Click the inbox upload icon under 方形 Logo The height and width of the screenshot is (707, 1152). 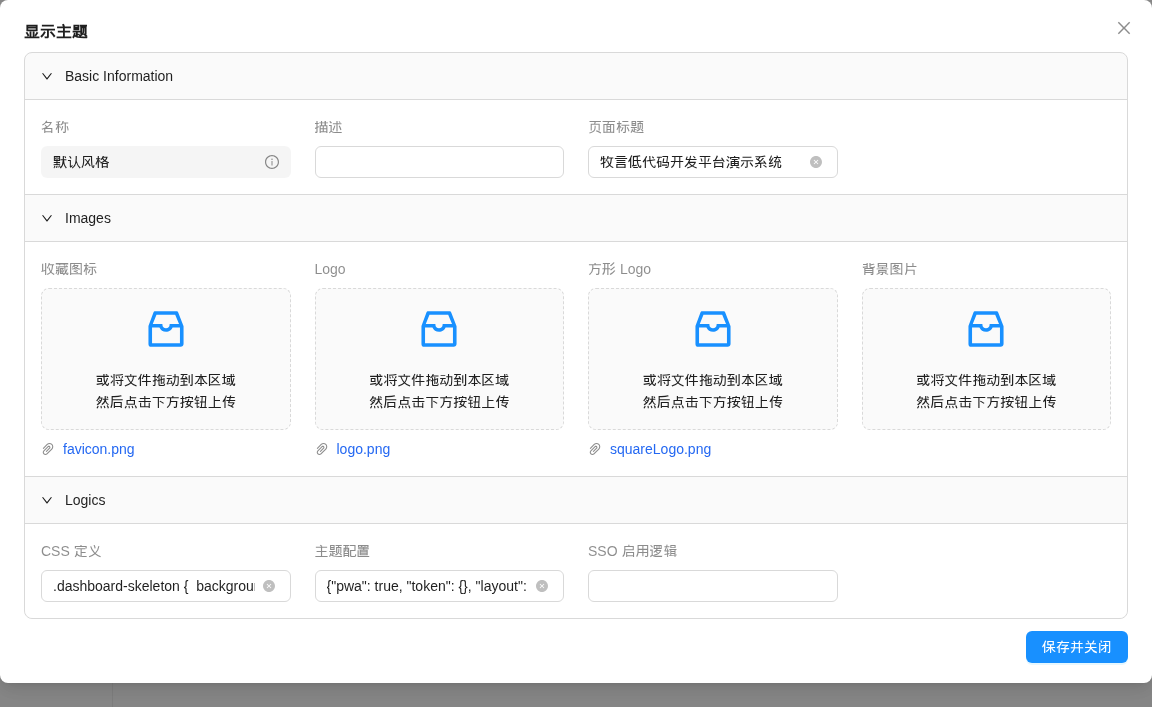pyautogui.click(x=713, y=329)
